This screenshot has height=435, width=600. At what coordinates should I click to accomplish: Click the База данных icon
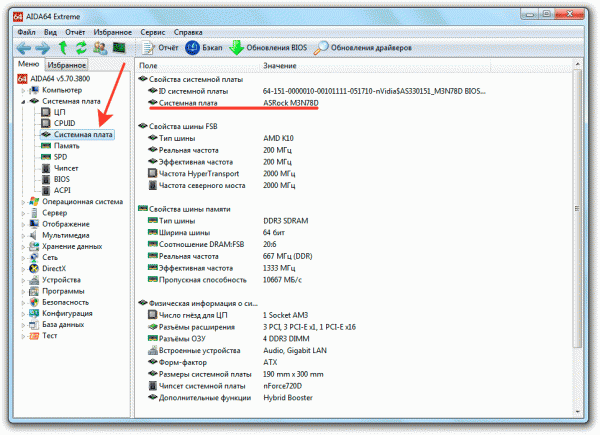(x=34, y=324)
